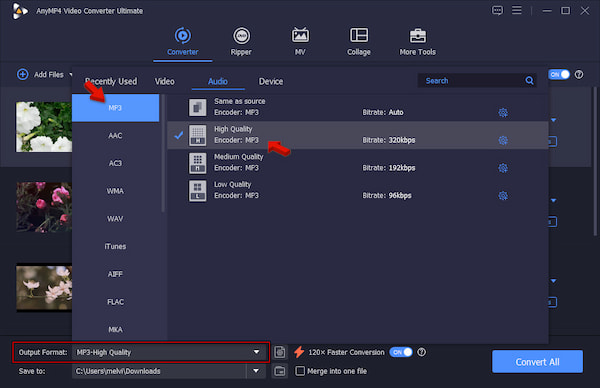Select AC3 format in sidebar
600x388 pixels.
(x=115, y=163)
